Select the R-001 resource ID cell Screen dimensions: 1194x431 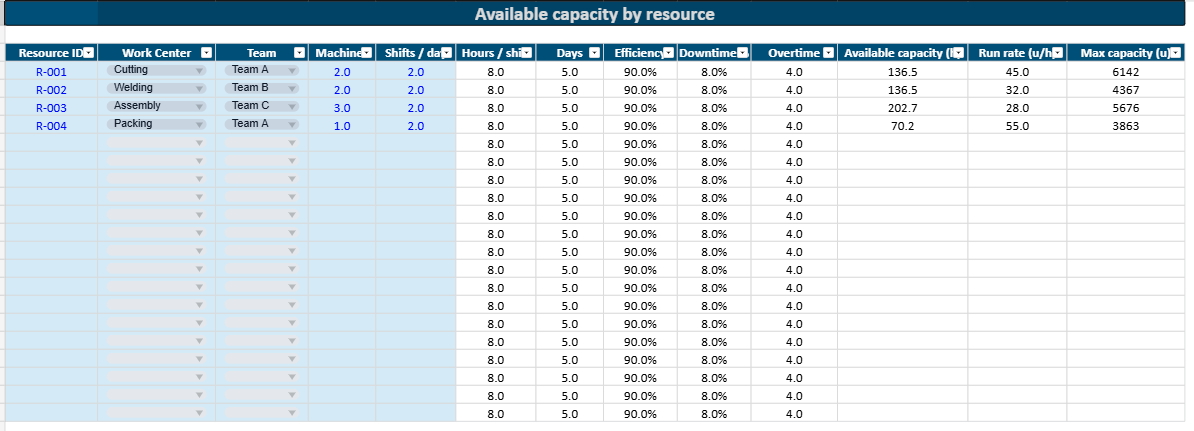[51, 72]
